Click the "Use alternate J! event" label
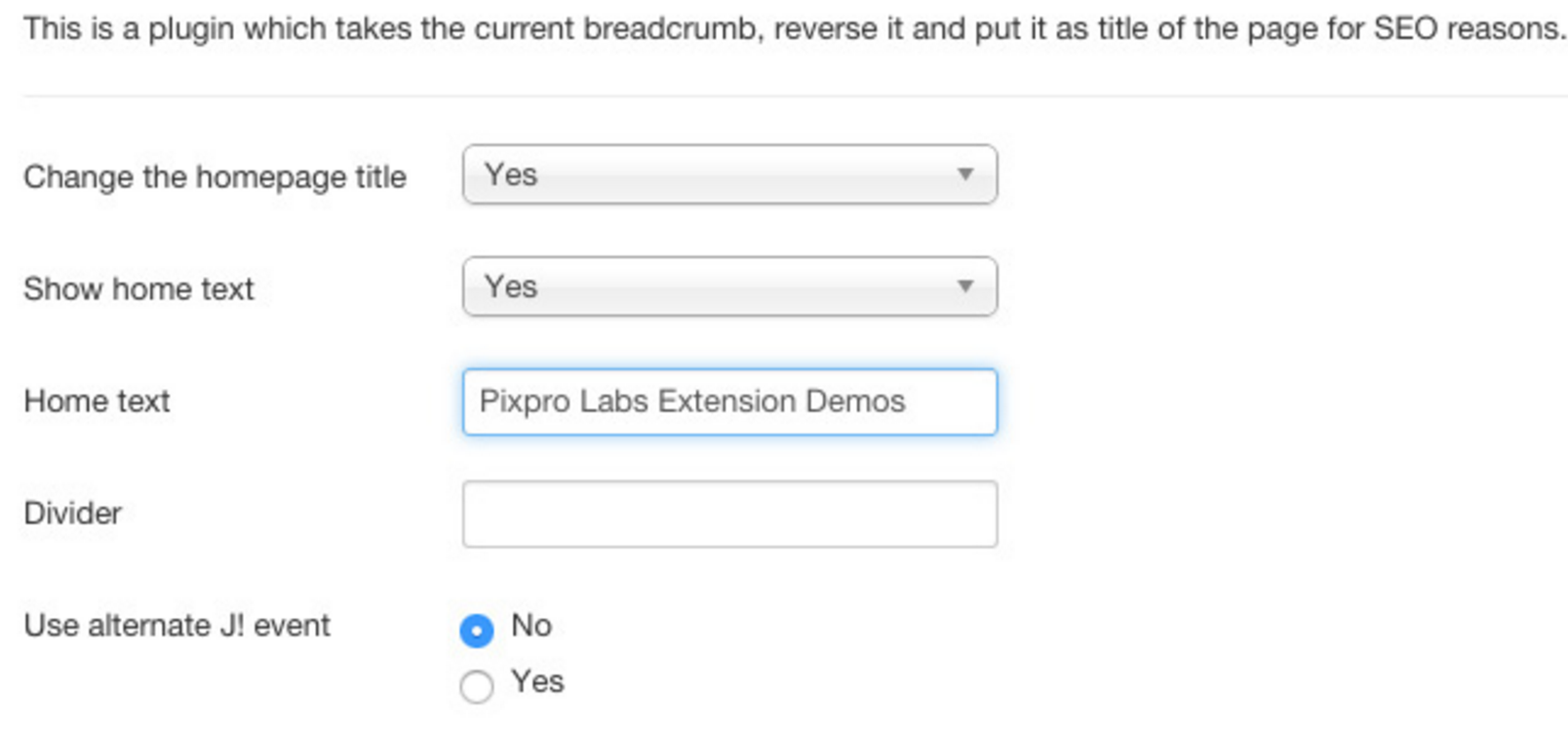1568x729 pixels. pos(176,626)
